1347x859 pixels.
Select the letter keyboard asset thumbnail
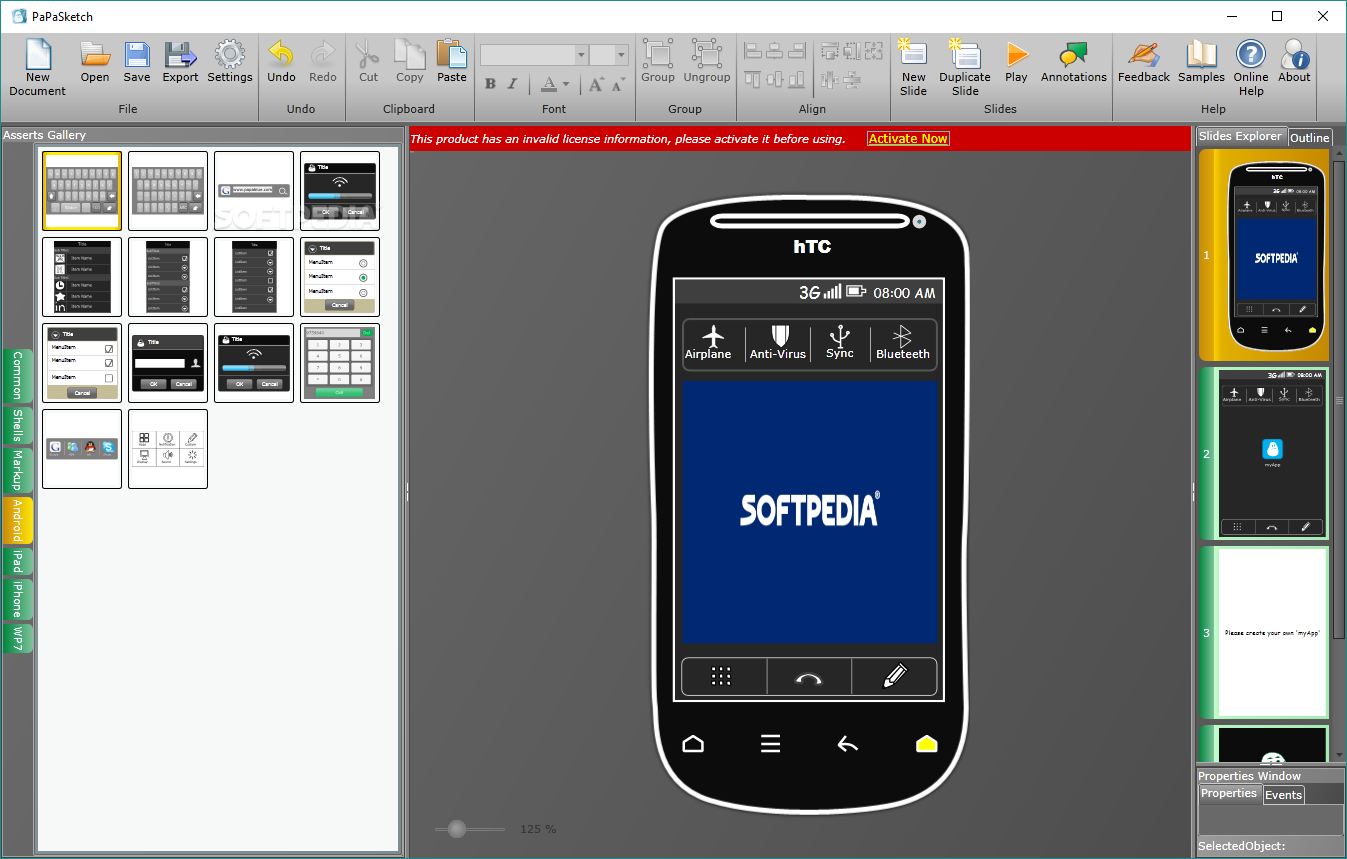(82, 191)
